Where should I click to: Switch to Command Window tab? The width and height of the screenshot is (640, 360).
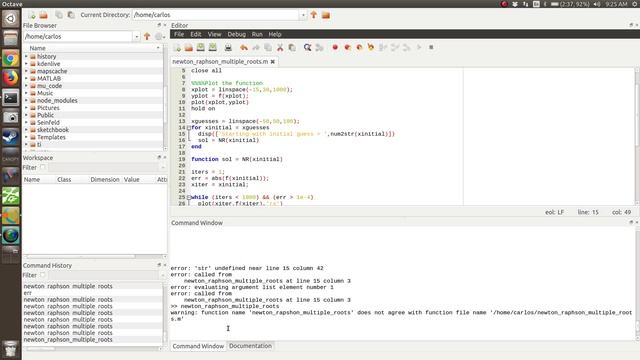(x=198, y=346)
